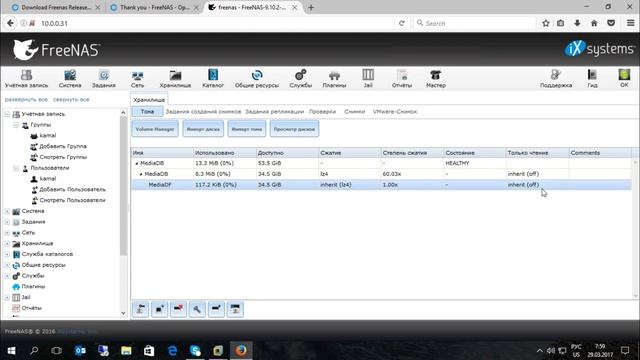Open Система icon in top toolbar
Screen dimensions: 640x360
[x=70, y=78]
